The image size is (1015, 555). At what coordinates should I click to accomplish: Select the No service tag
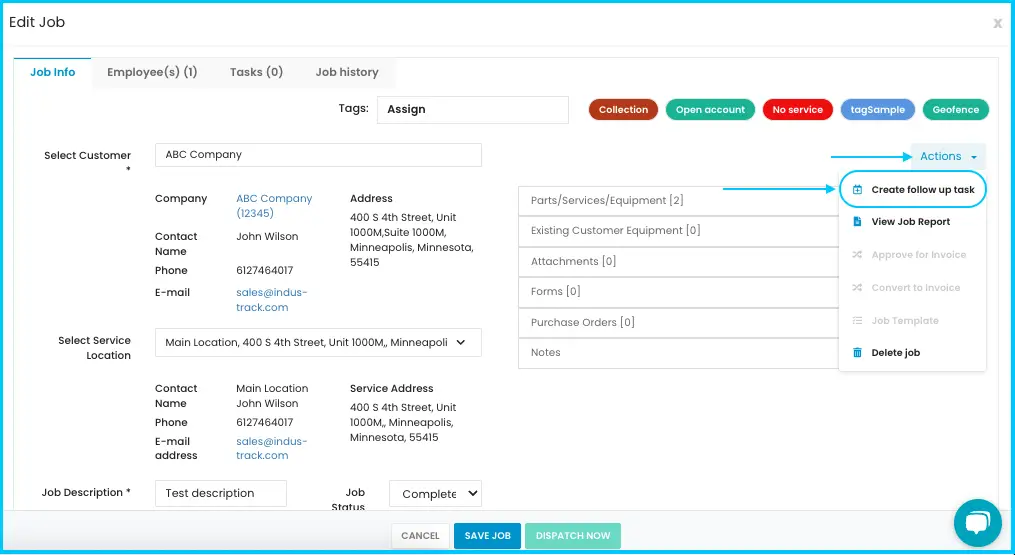pos(798,109)
